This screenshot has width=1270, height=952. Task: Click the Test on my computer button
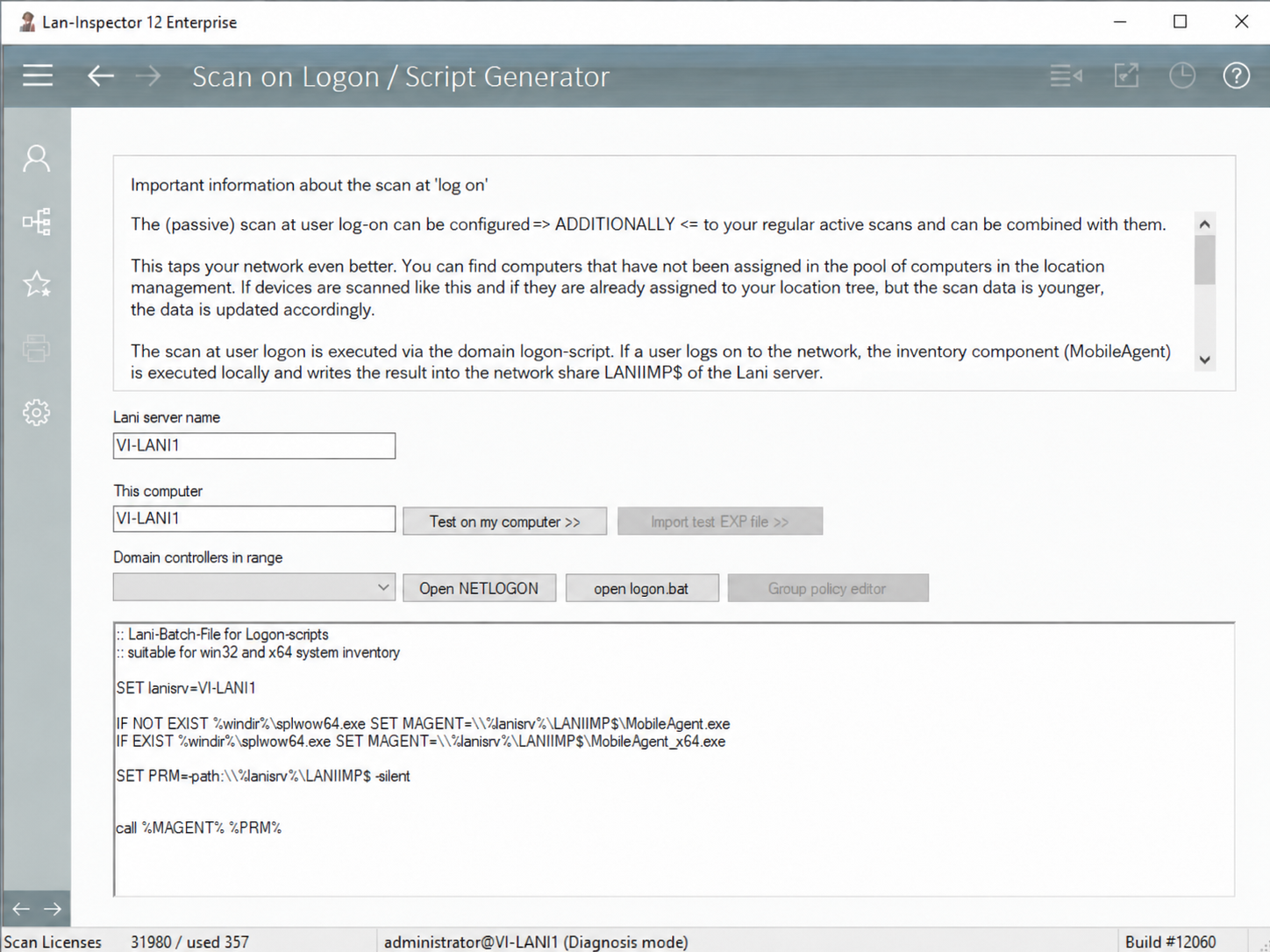(504, 522)
